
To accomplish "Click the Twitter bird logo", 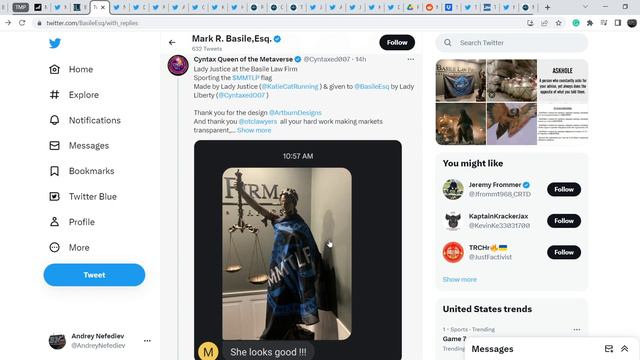I will pos(55,43).
